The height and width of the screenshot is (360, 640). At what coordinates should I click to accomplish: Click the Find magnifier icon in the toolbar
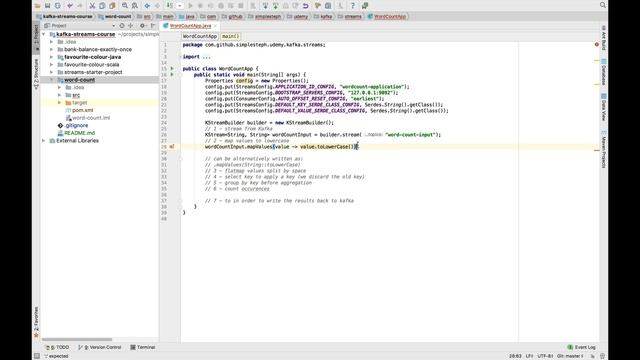pos(124,6)
